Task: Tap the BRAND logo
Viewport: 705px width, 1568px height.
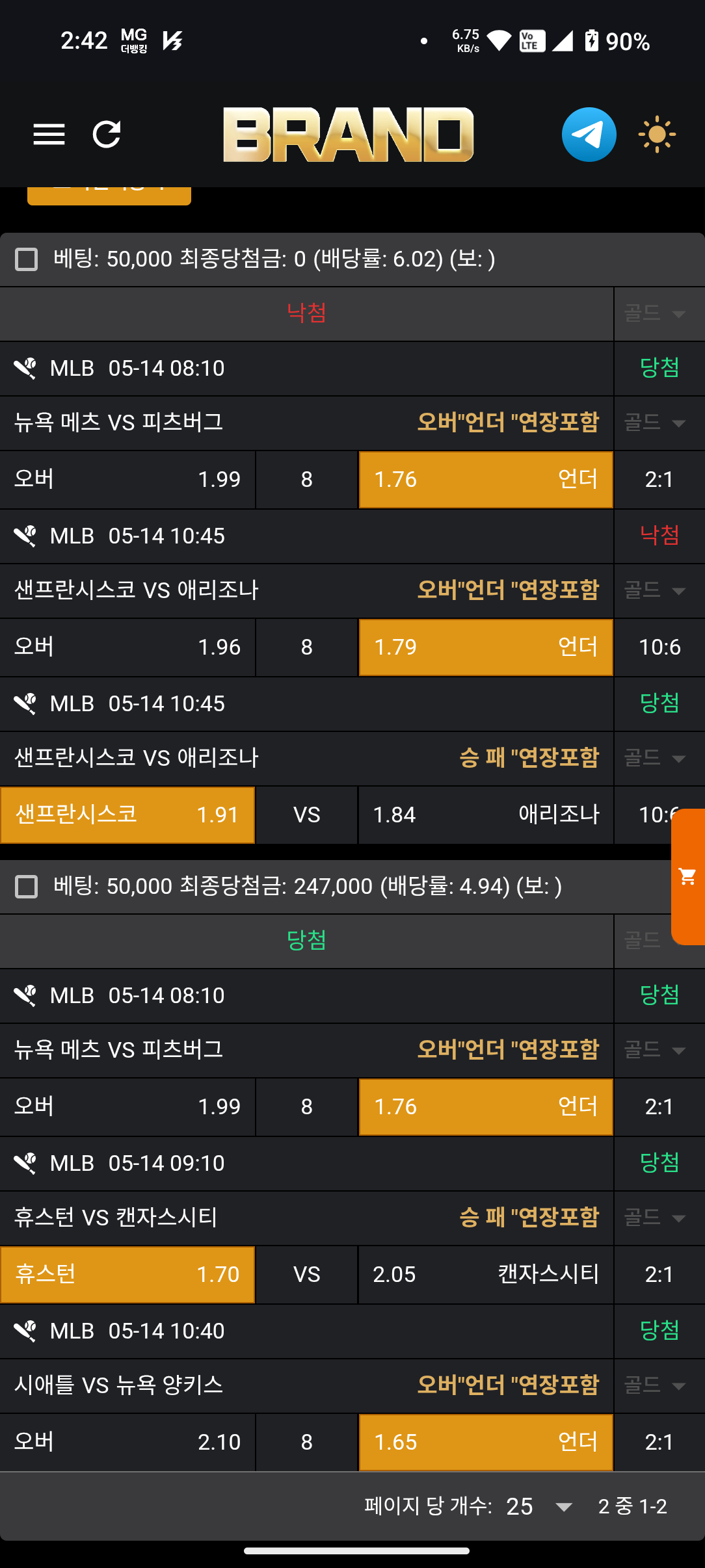Action: pyautogui.click(x=349, y=135)
